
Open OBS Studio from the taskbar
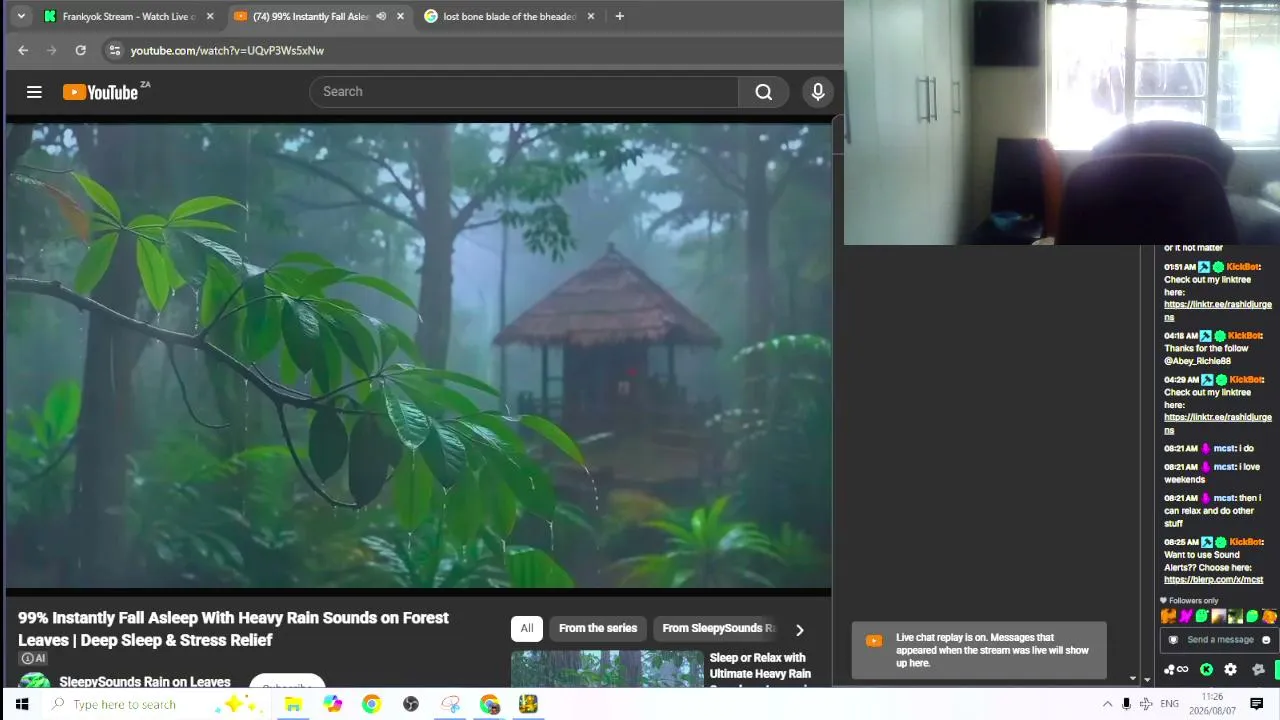(x=410, y=704)
